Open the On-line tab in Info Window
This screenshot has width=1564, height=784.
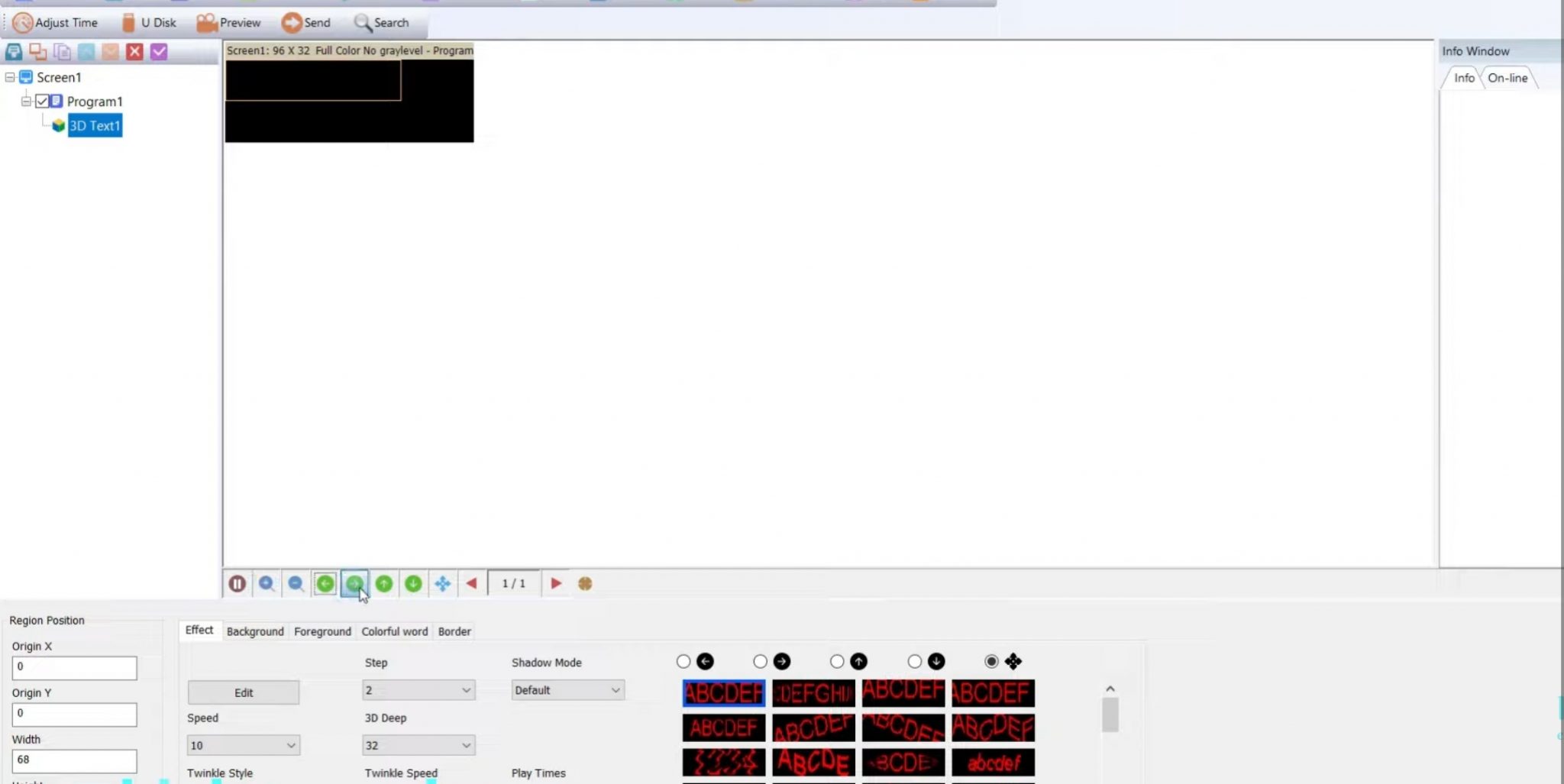coord(1507,77)
